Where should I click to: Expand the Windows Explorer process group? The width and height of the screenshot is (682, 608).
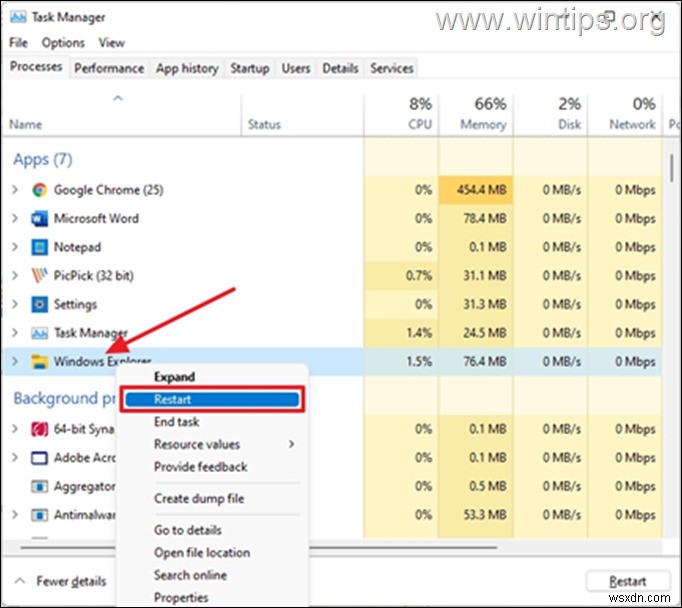(x=15, y=361)
